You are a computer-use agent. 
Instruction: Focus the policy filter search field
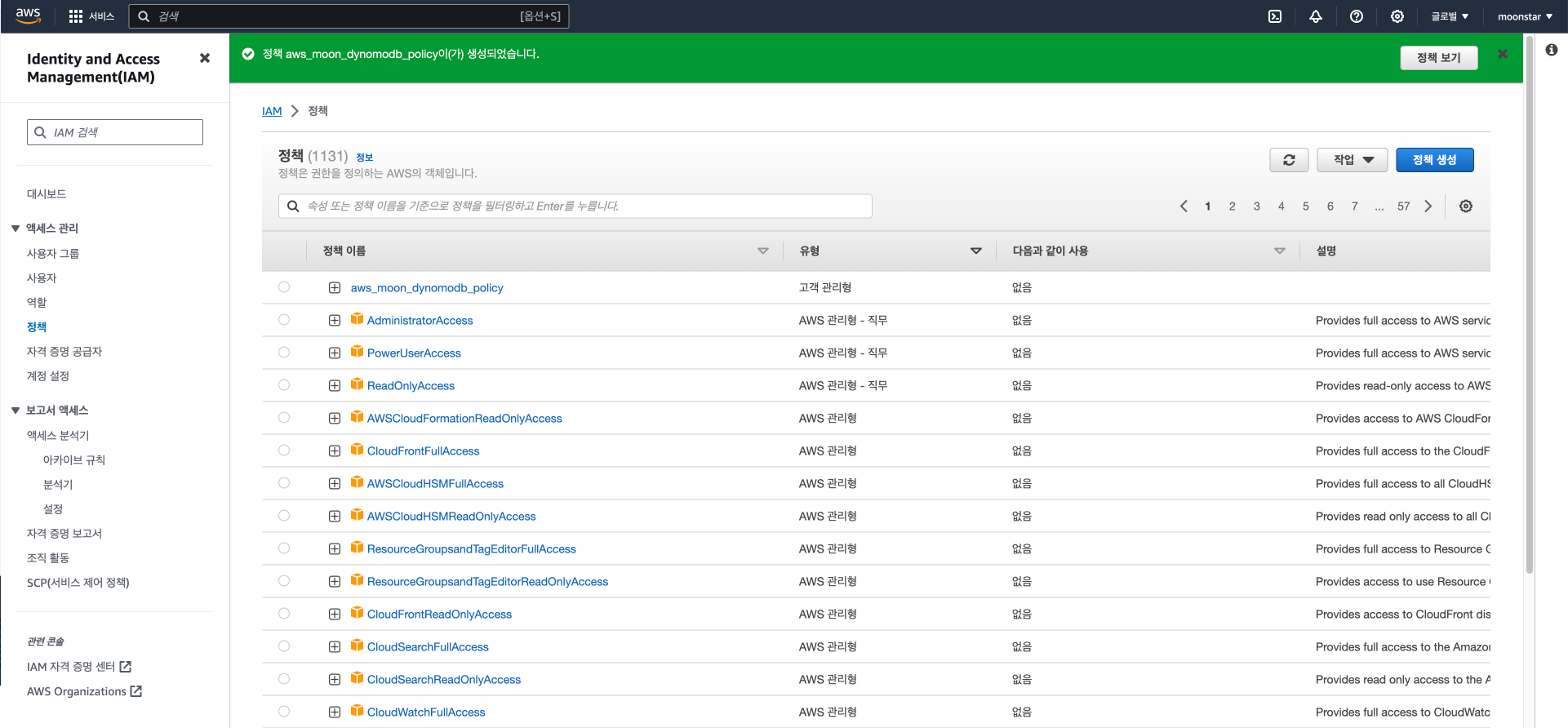click(x=575, y=206)
